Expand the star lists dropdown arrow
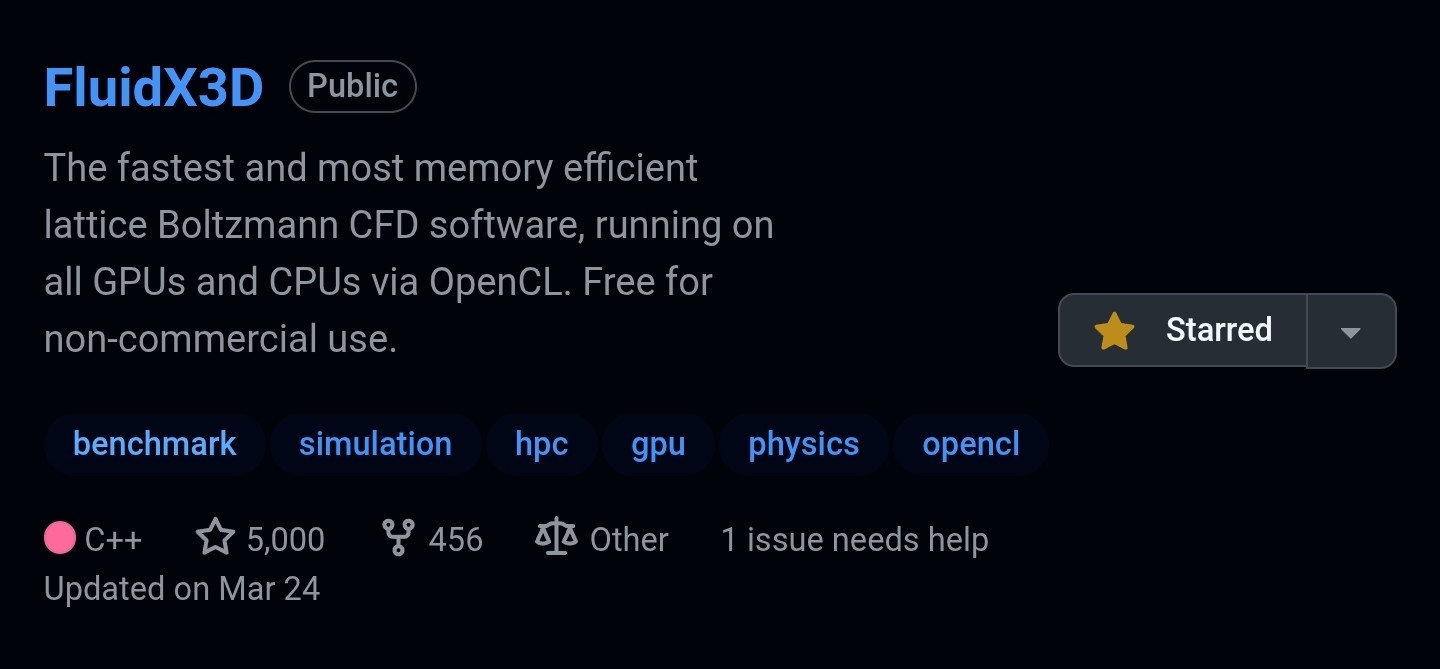 coord(1351,331)
